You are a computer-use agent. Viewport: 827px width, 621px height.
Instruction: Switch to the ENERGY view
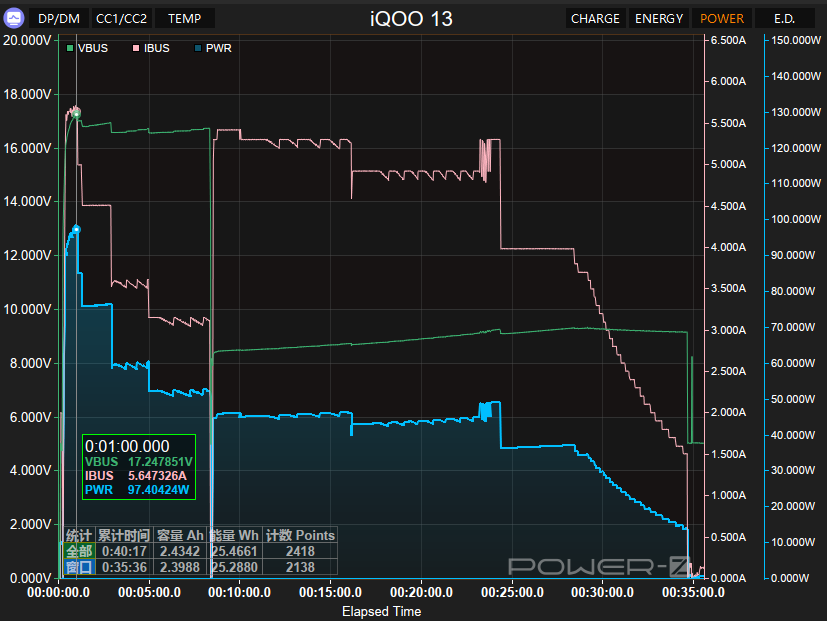659,18
